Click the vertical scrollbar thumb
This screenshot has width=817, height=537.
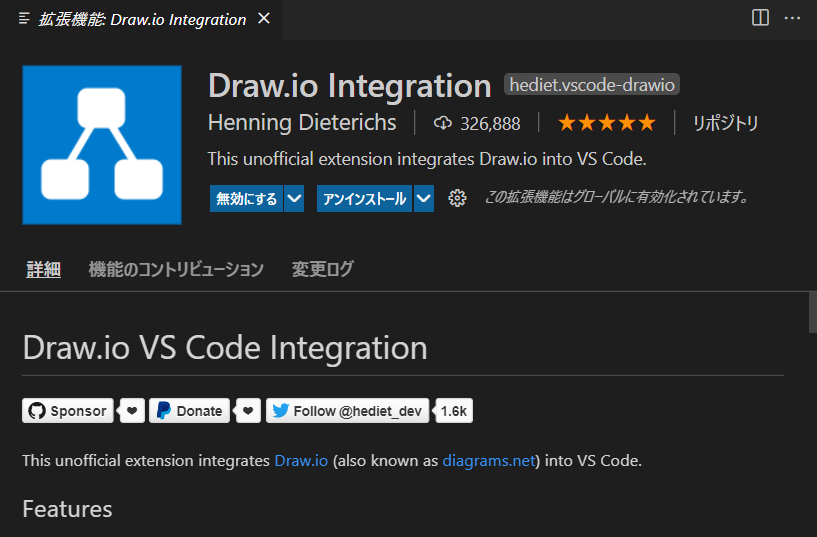[x=812, y=312]
